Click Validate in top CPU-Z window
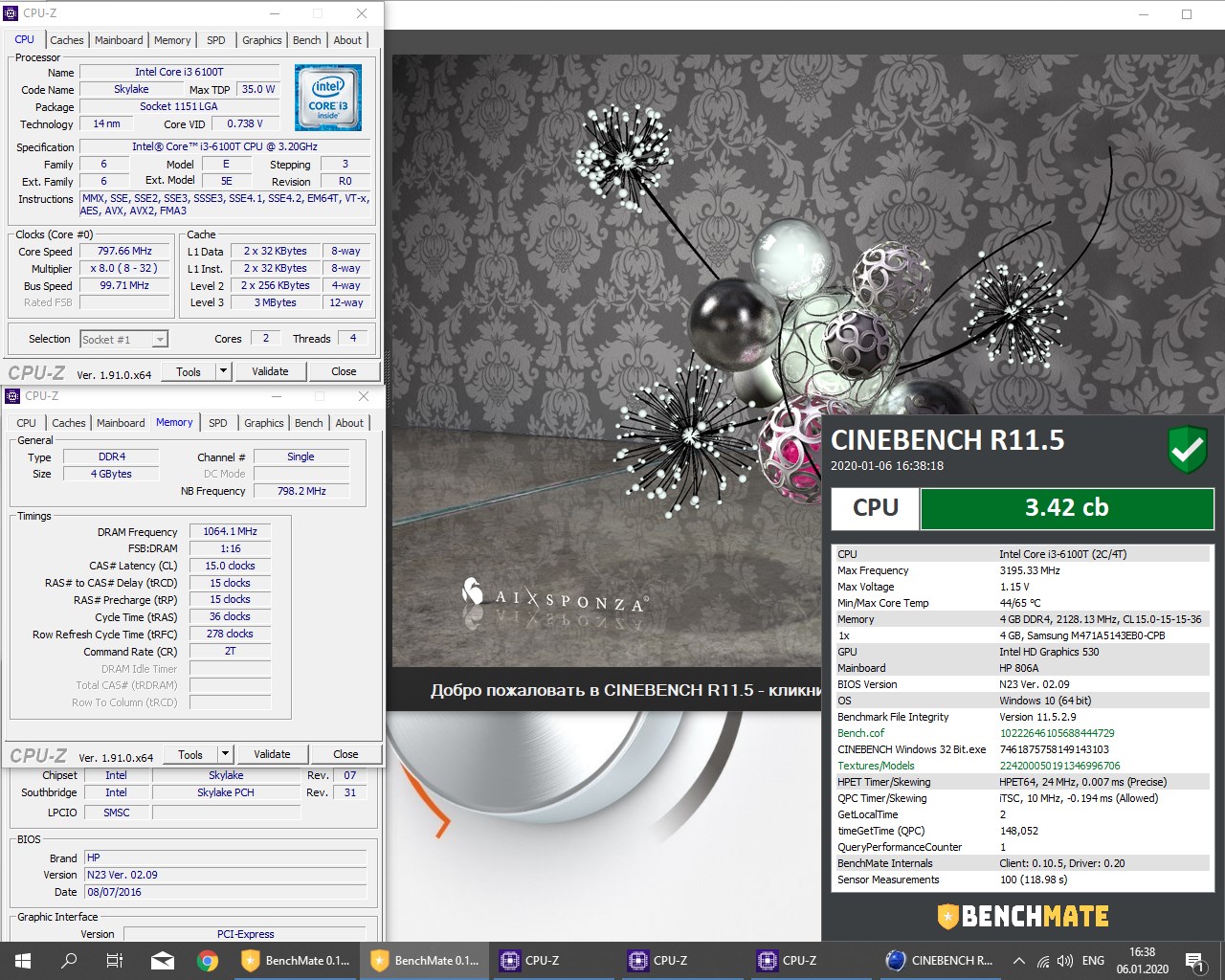The image size is (1225, 980). [x=270, y=371]
